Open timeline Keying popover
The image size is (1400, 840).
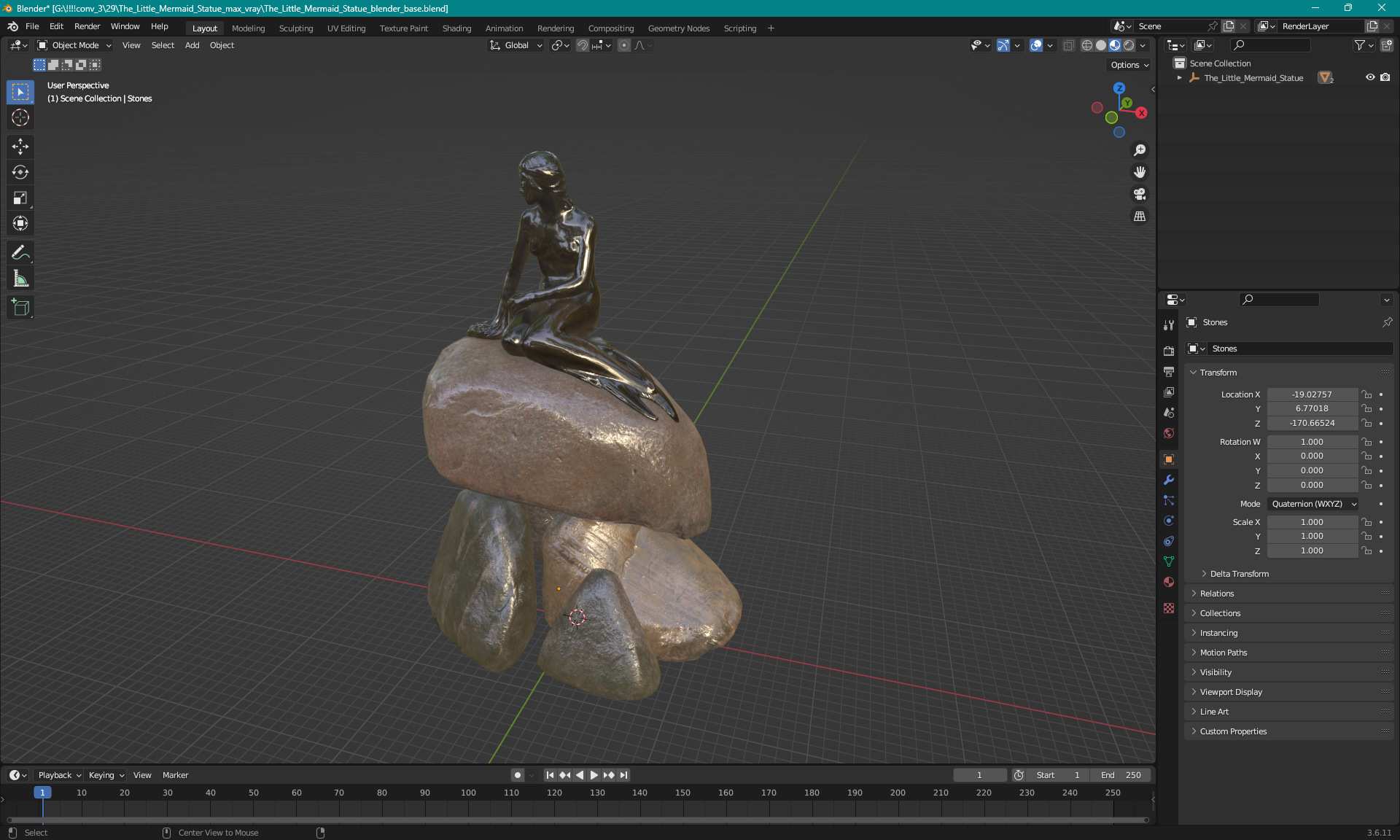click(106, 775)
